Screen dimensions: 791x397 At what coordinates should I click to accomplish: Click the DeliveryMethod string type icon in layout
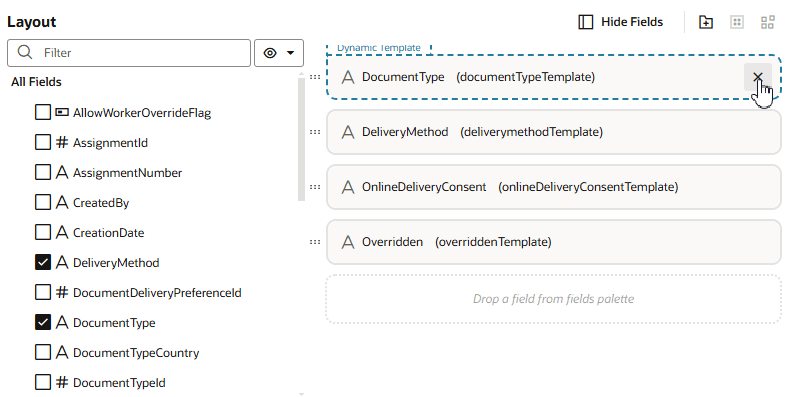(x=348, y=132)
